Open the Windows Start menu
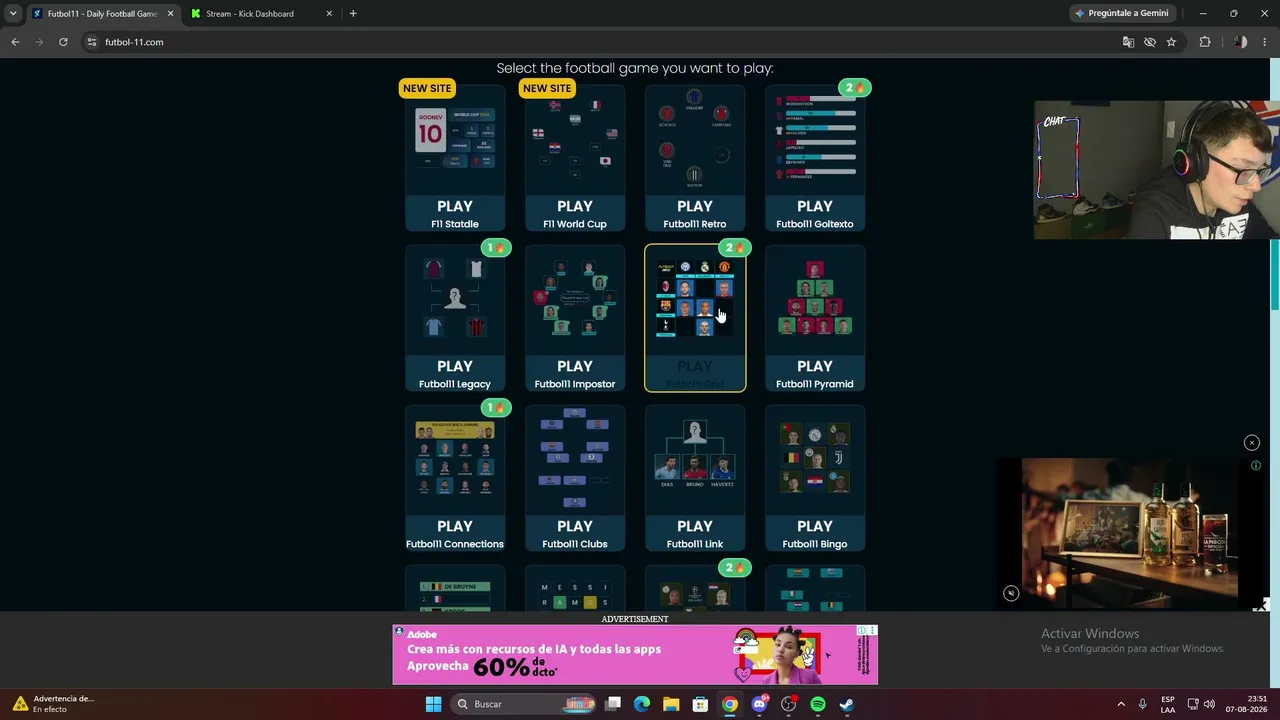Screen dimensions: 1280x720 click(x=433, y=704)
